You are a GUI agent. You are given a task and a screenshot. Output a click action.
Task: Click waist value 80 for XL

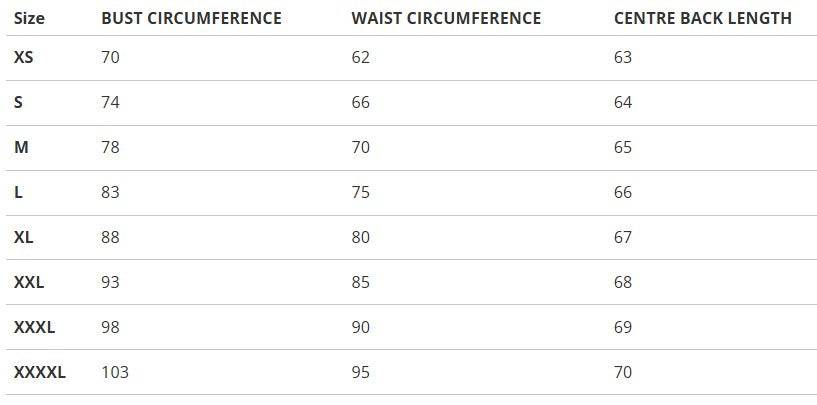(361, 237)
